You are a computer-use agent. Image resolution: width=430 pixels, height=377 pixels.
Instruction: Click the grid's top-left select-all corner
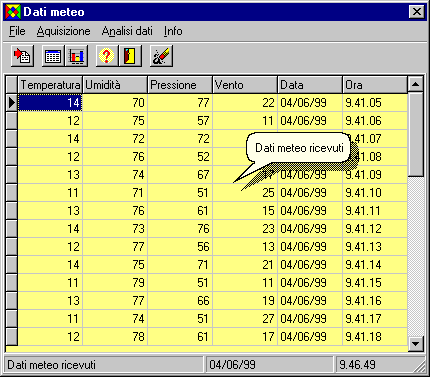(12, 85)
